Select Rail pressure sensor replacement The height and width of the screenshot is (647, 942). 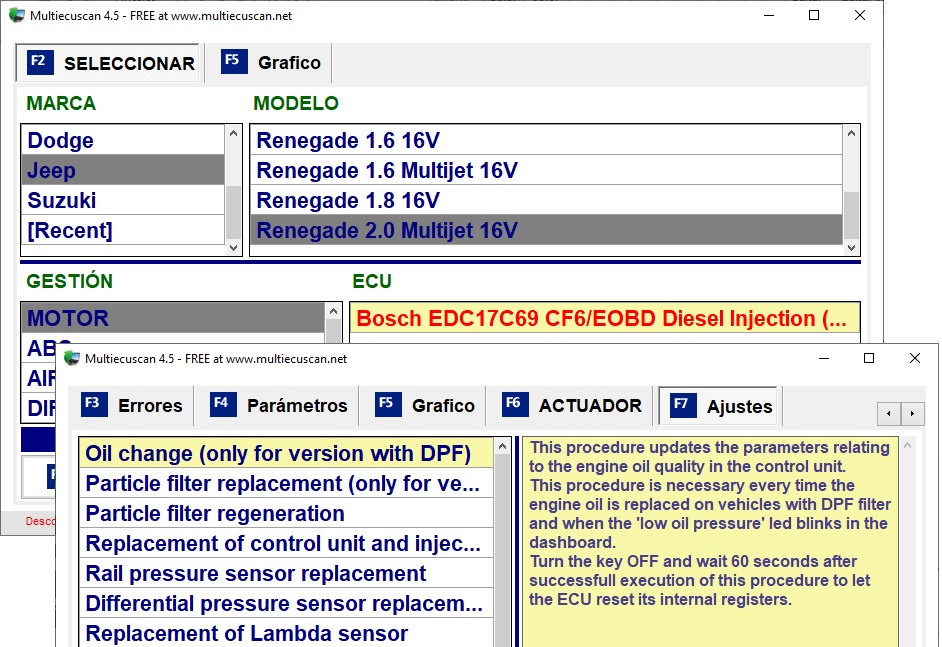click(x=287, y=573)
